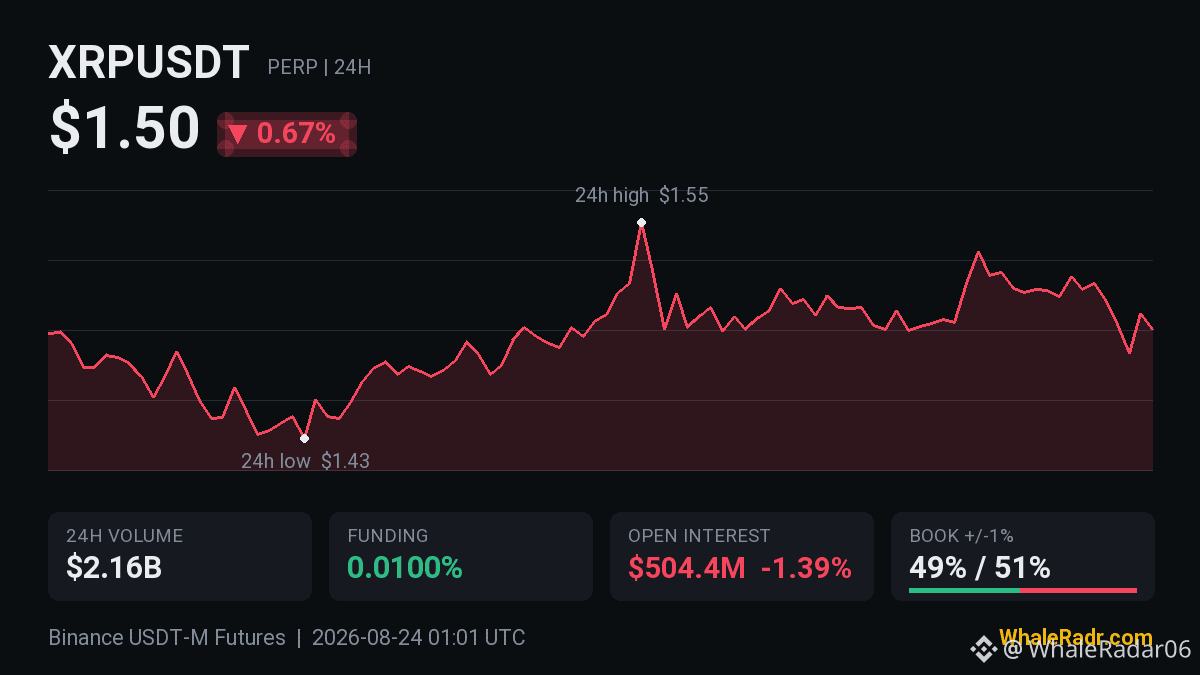
Task: Click the 0.67% price change badge
Action: [287, 134]
